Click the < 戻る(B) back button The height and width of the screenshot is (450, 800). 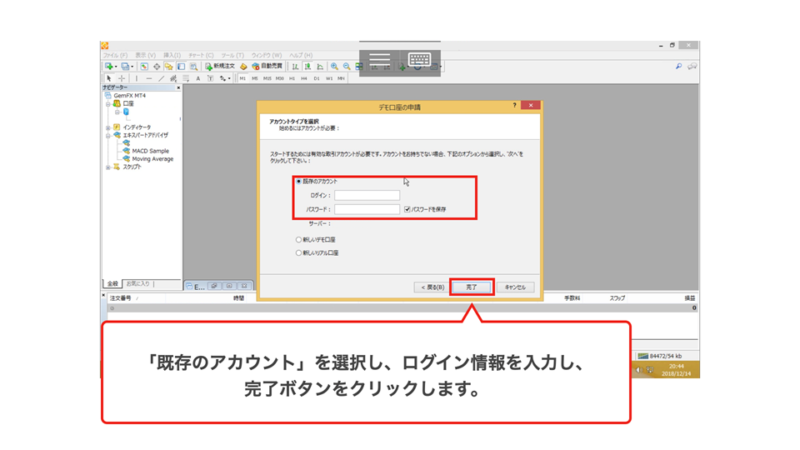pos(432,287)
